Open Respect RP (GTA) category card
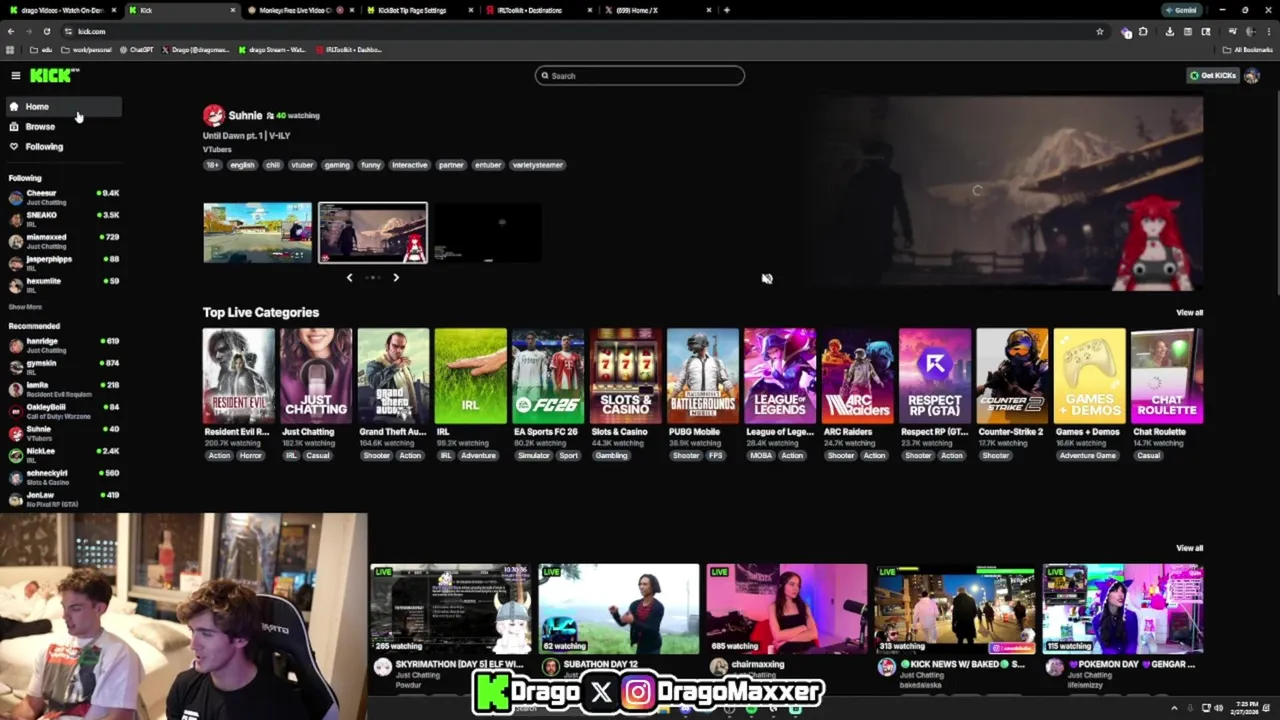 (934, 376)
